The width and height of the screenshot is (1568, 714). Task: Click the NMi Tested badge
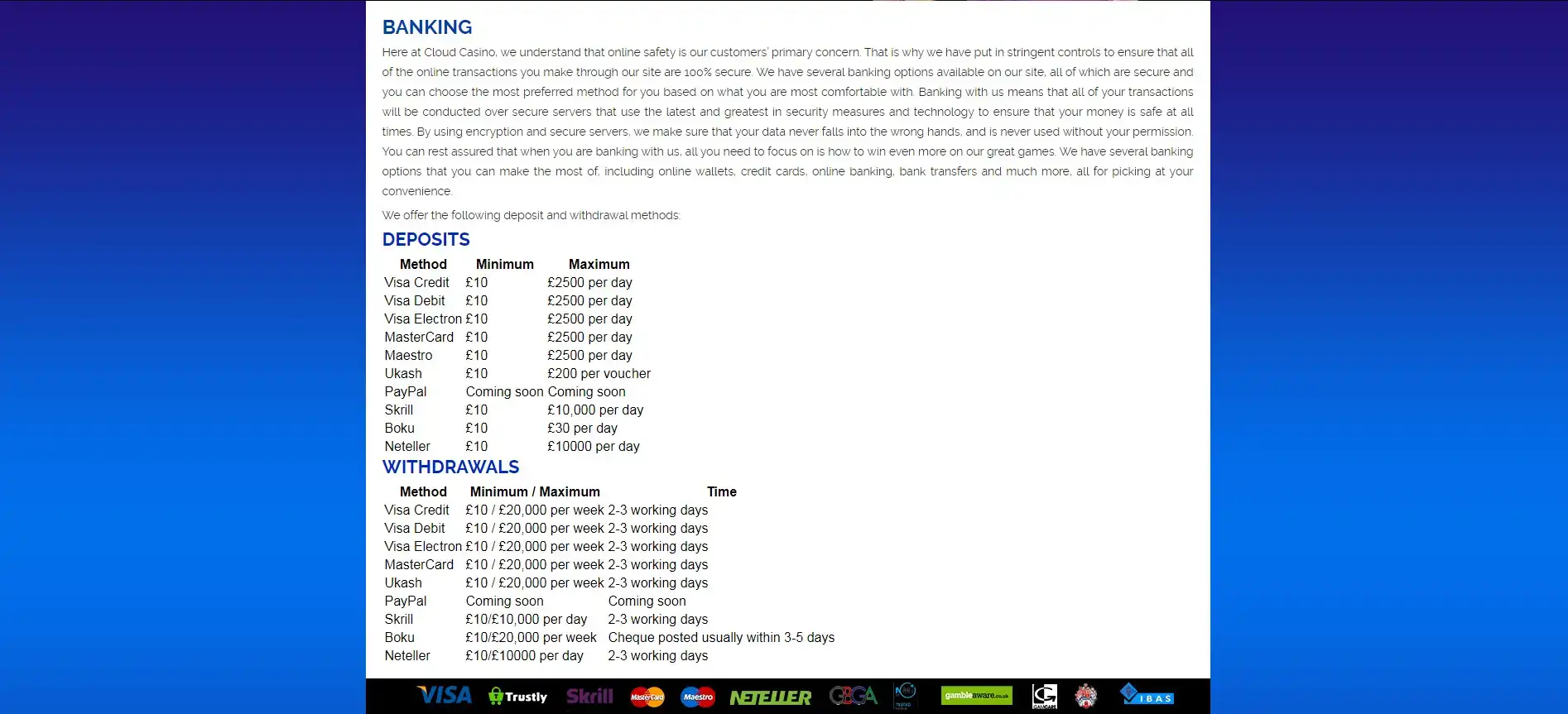click(x=905, y=696)
